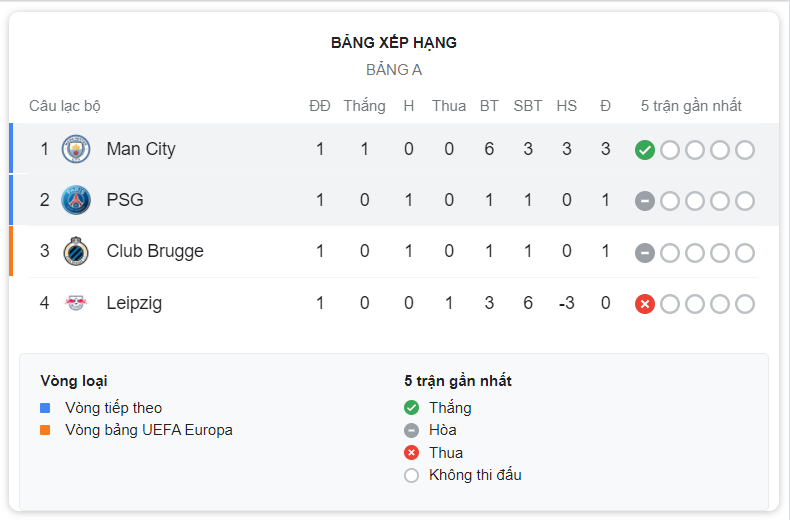Click the PSG club crest
The width and height of the screenshot is (790, 520).
pos(76,200)
